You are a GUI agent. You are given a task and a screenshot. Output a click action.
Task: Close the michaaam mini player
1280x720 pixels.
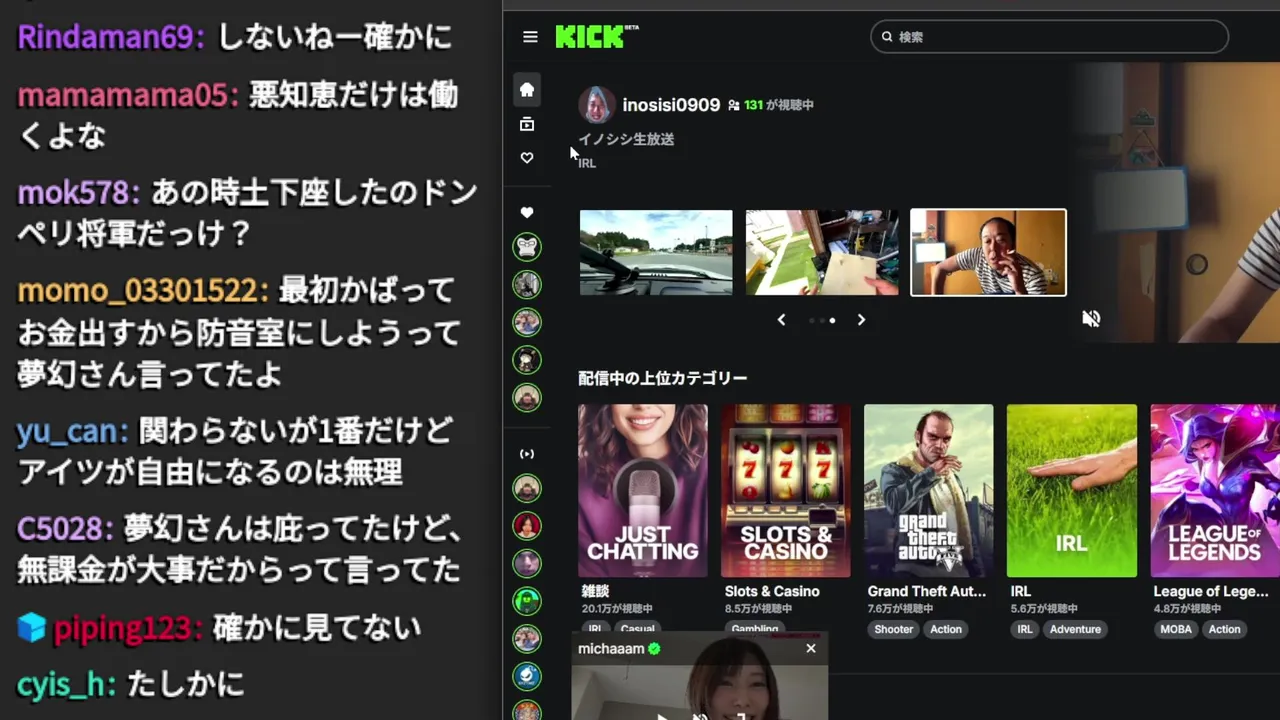(811, 649)
